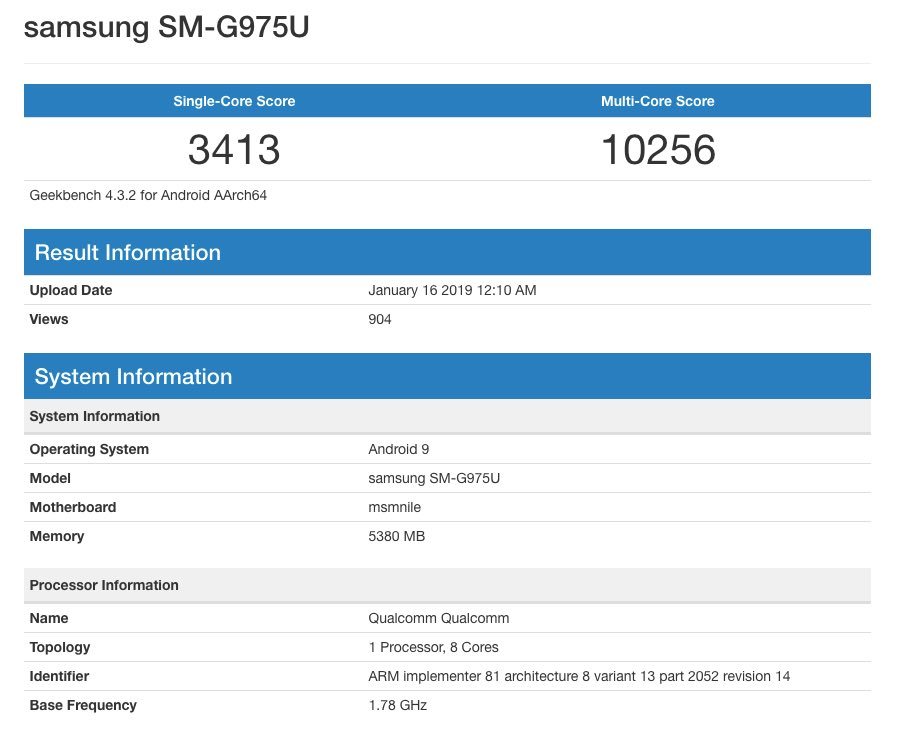Select the ARM implementer Identifier value
The width and height of the screenshot is (898, 734).
click(x=579, y=676)
